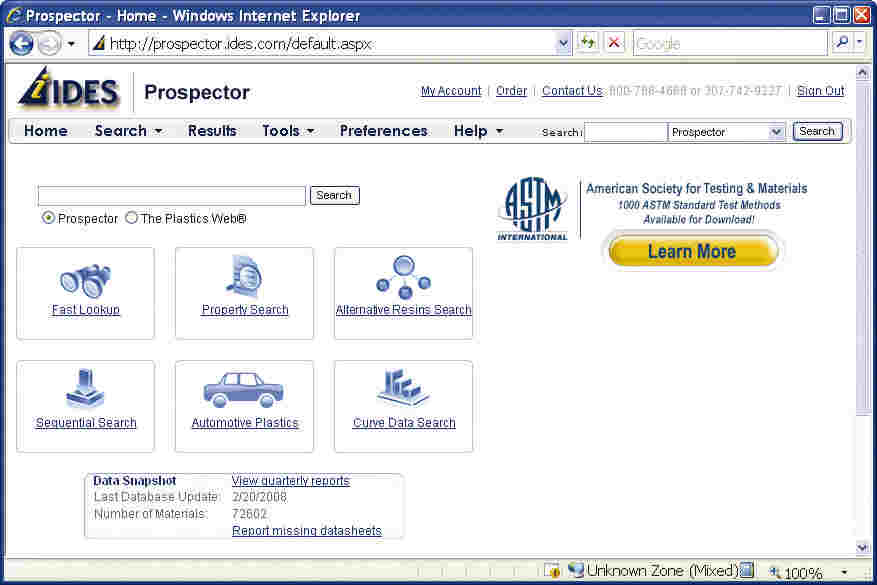This screenshot has height=585, width=877.
Task: Go to the Home menu item
Action: tap(46, 131)
